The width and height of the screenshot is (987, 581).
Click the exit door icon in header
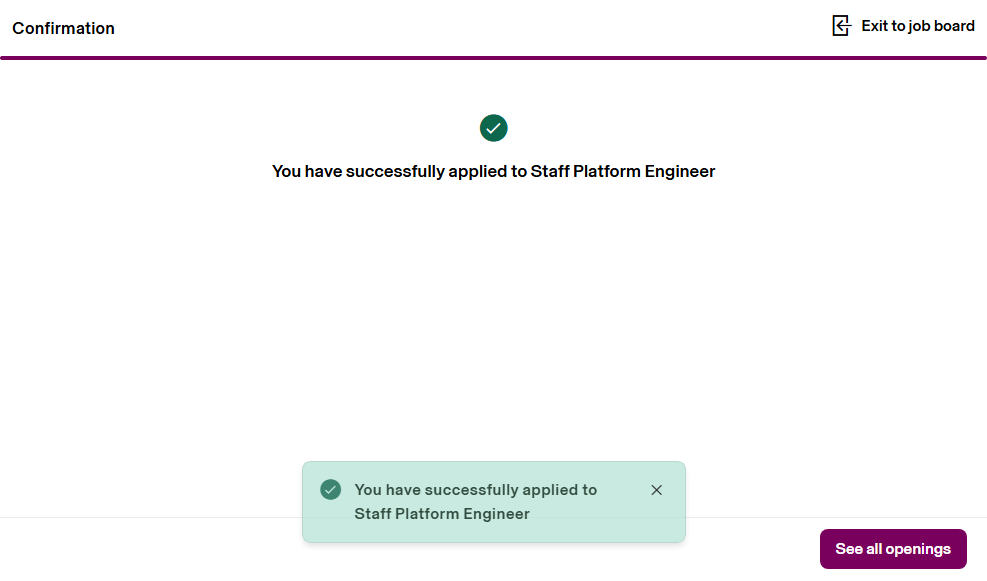coord(841,26)
